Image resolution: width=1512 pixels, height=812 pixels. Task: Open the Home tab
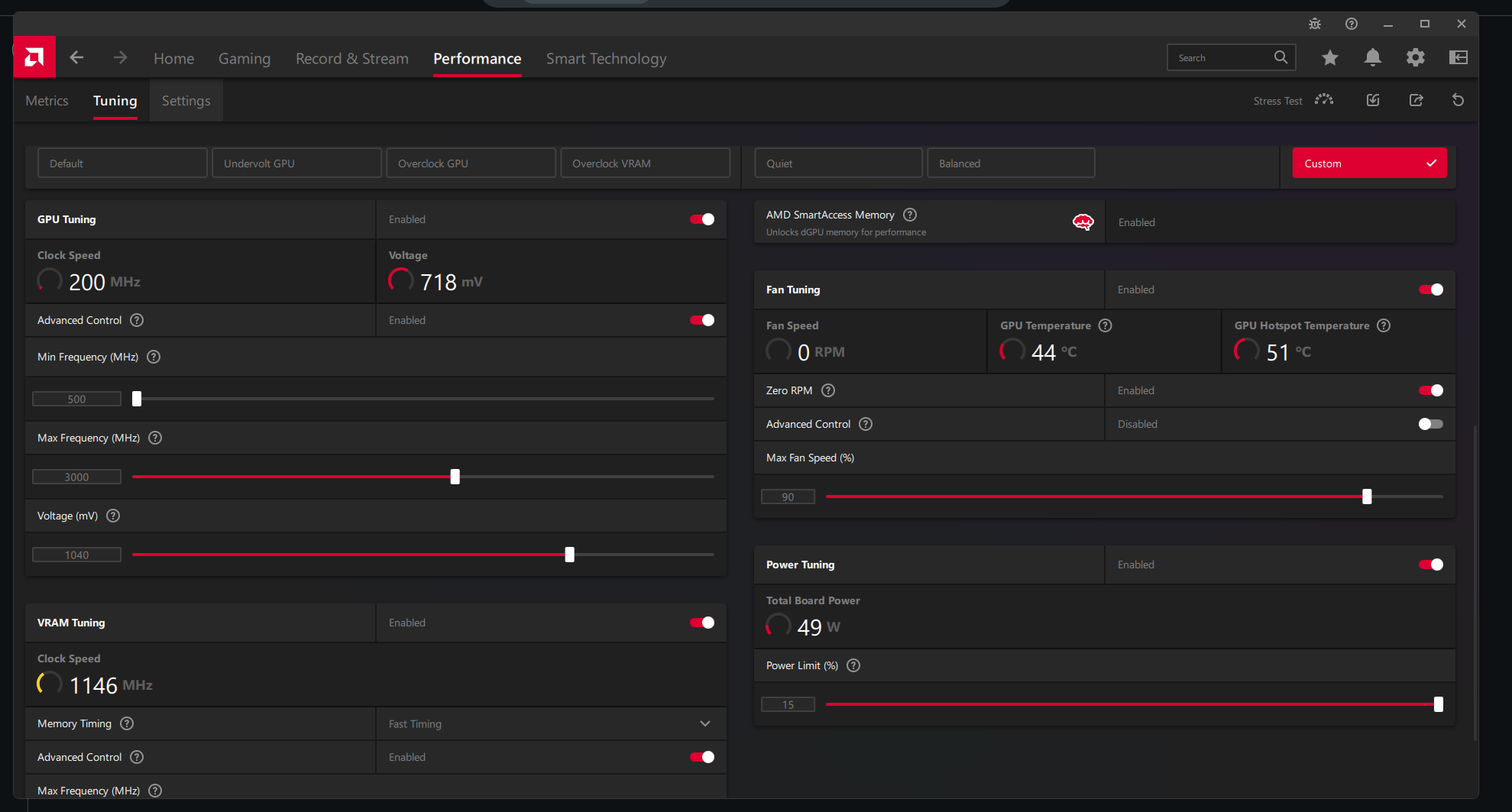pyautogui.click(x=173, y=59)
